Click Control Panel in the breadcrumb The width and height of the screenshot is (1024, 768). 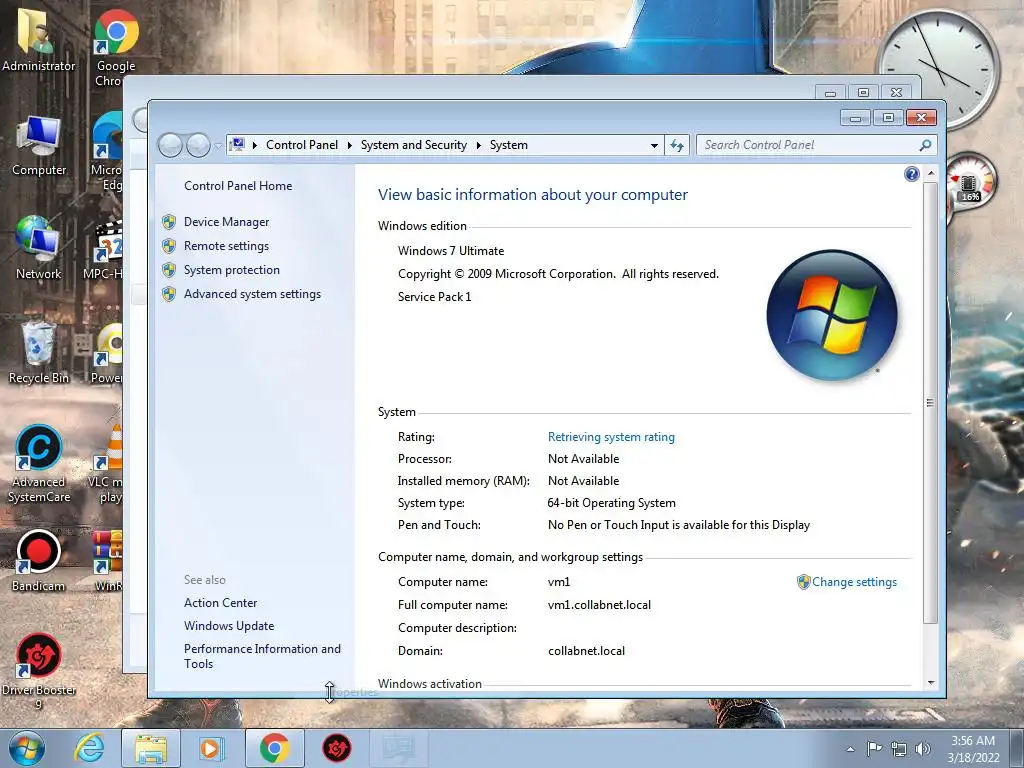302,145
